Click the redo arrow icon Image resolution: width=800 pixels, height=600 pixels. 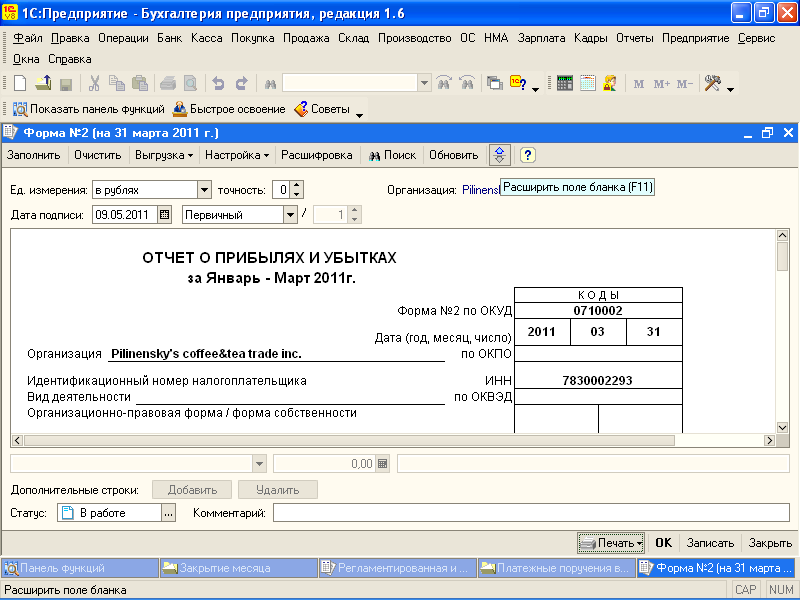pos(241,83)
